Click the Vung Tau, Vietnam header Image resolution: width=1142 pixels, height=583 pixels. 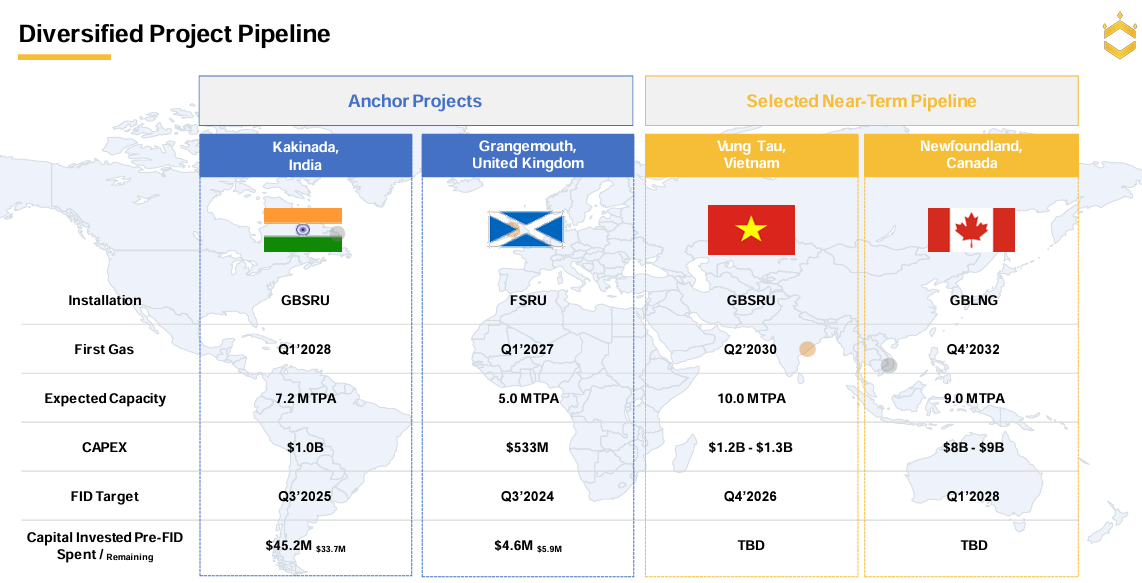pyautogui.click(x=752, y=155)
